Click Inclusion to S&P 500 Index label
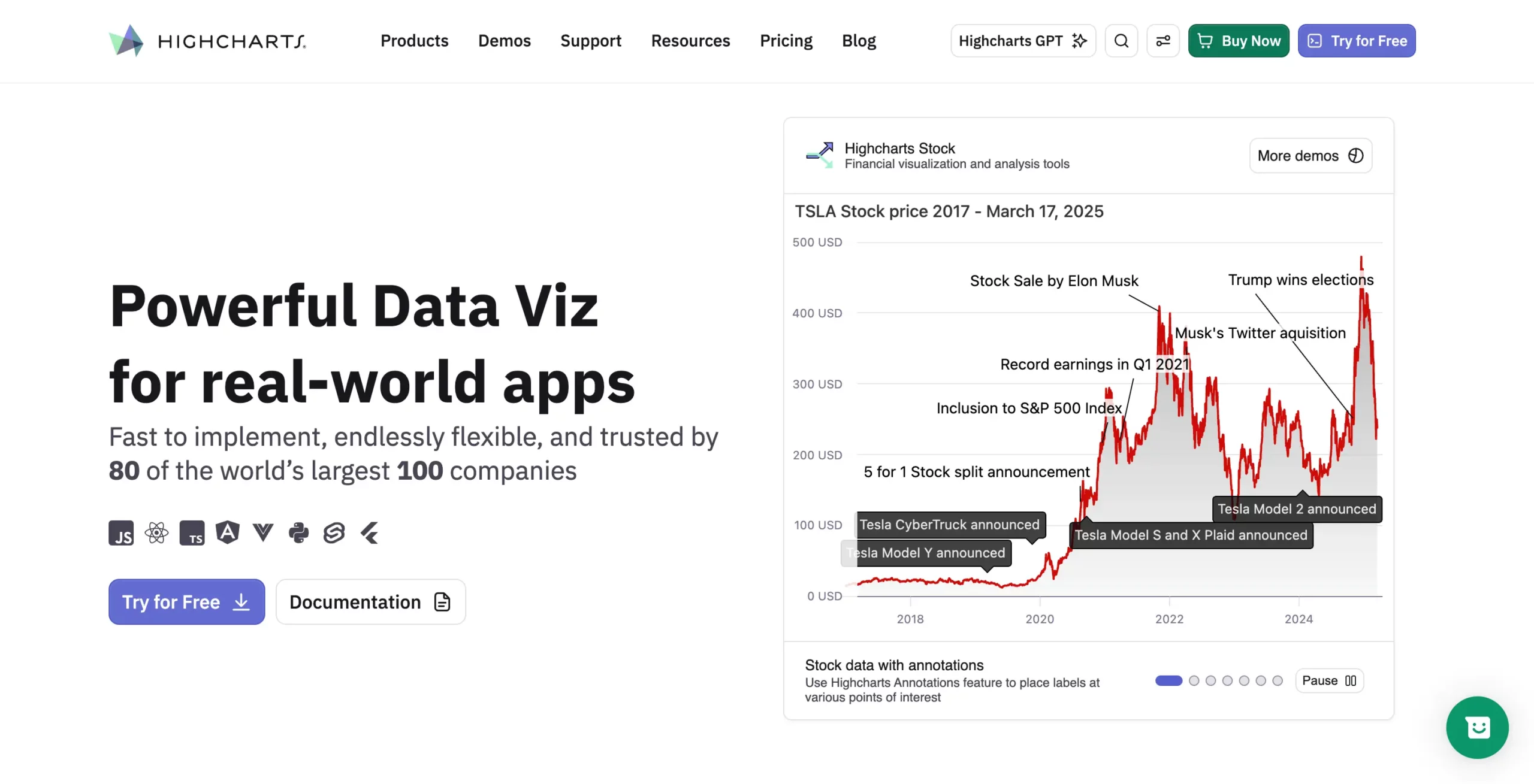The image size is (1534, 784). tap(1029, 408)
